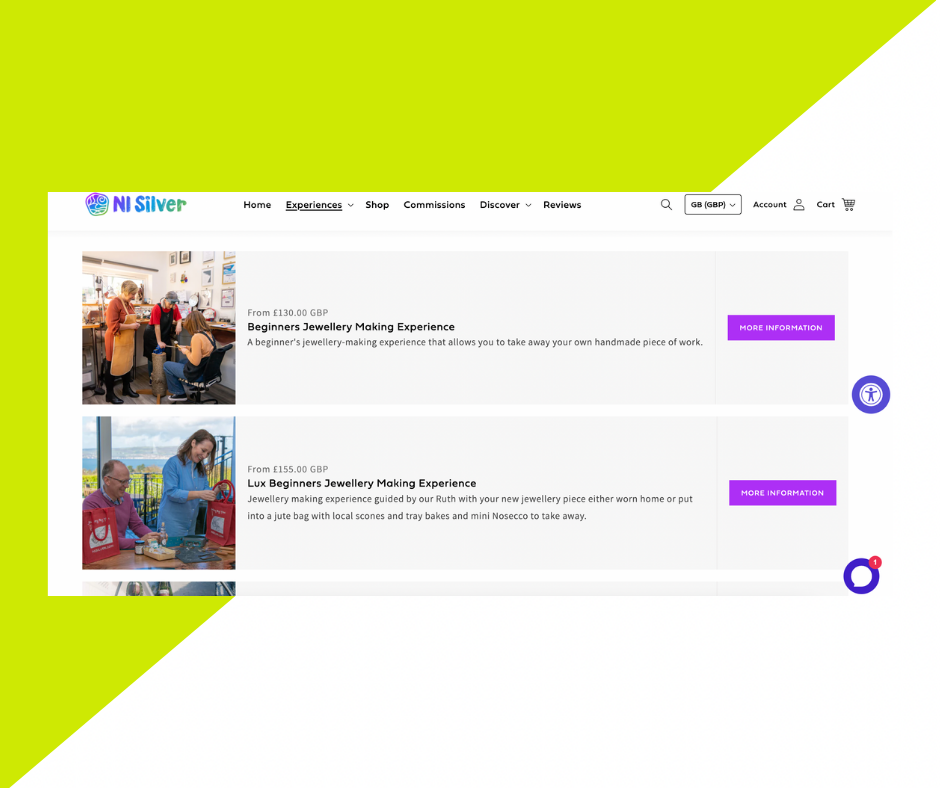Image resolution: width=940 pixels, height=788 pixels.
Task: Open Lux Beginners Jewellery Making Experience title
Action: tap(361, 483)
